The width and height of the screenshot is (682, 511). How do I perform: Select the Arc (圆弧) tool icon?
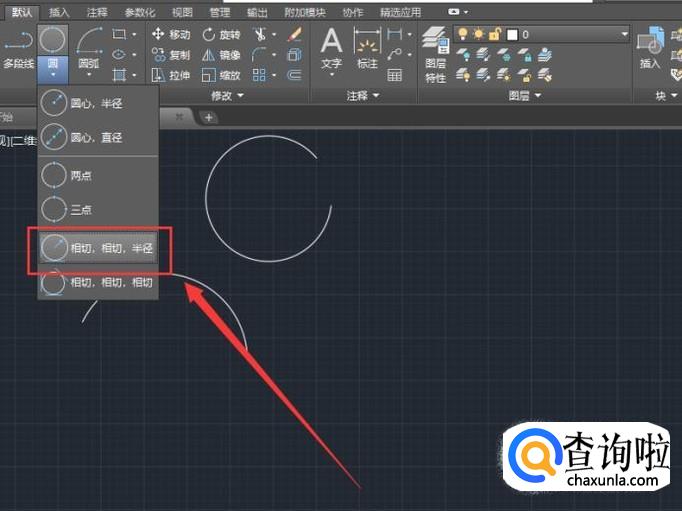click(x=89, y=41)
